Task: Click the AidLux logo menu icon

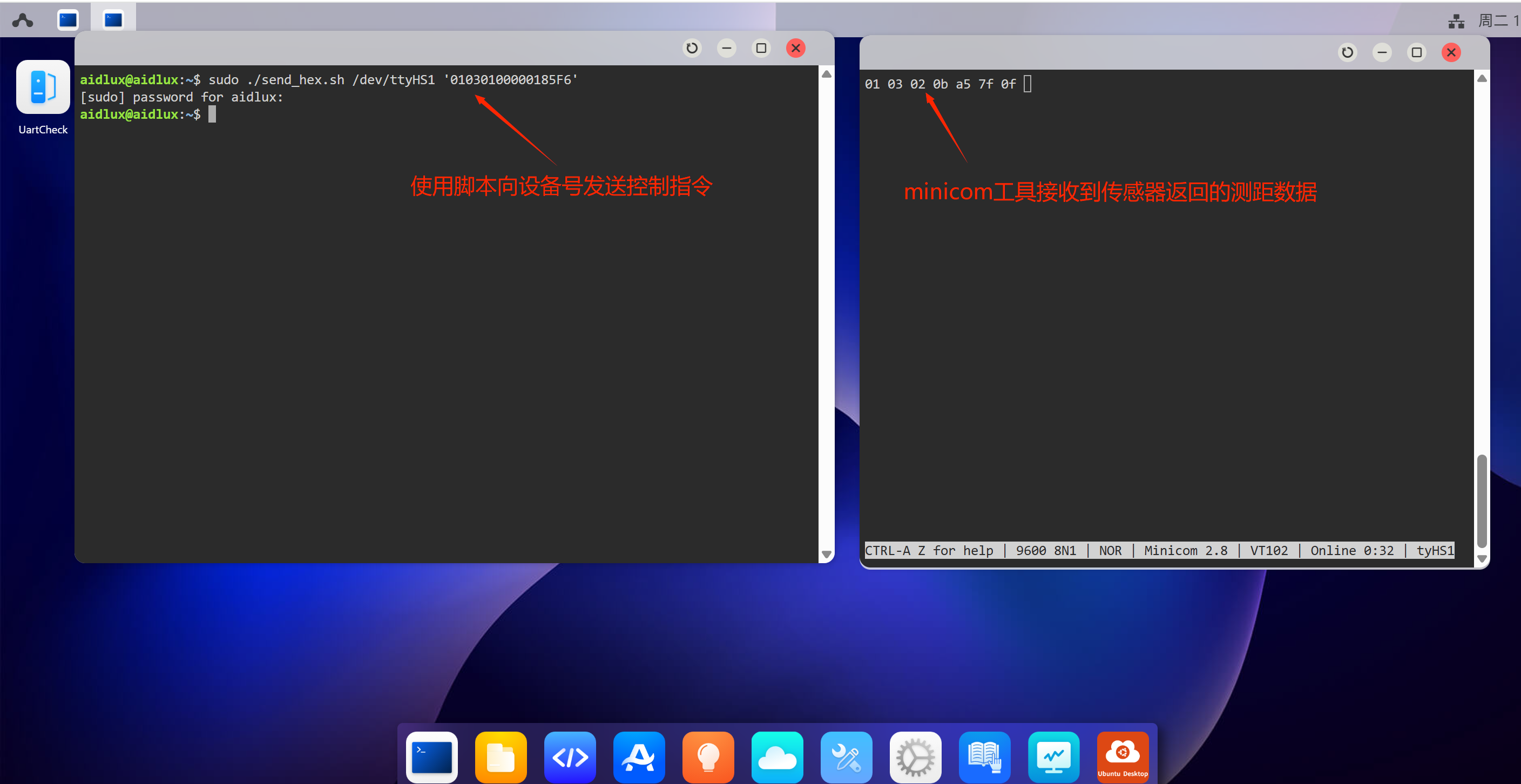Action: (23, 21)
